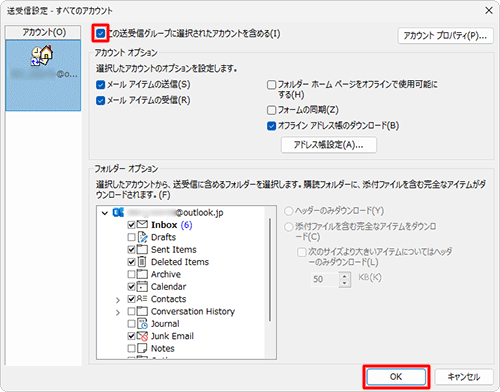This screenshot has height=392, width=500.
Task: Check the Conversation History checkbox
Action: point(131,311)
